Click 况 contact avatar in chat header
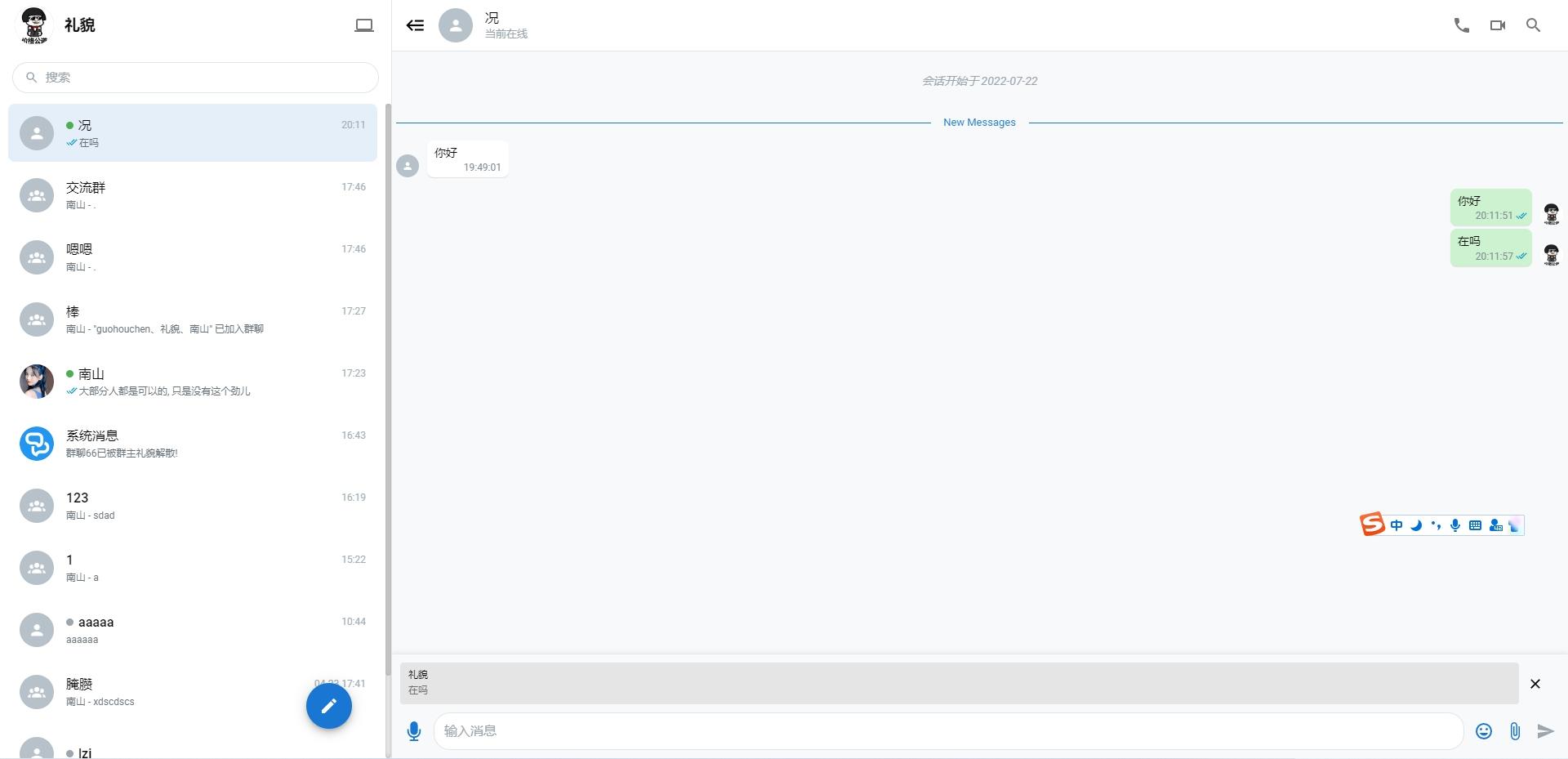Viewport: 1568px width, 759px height. click(x=456, y=25)
